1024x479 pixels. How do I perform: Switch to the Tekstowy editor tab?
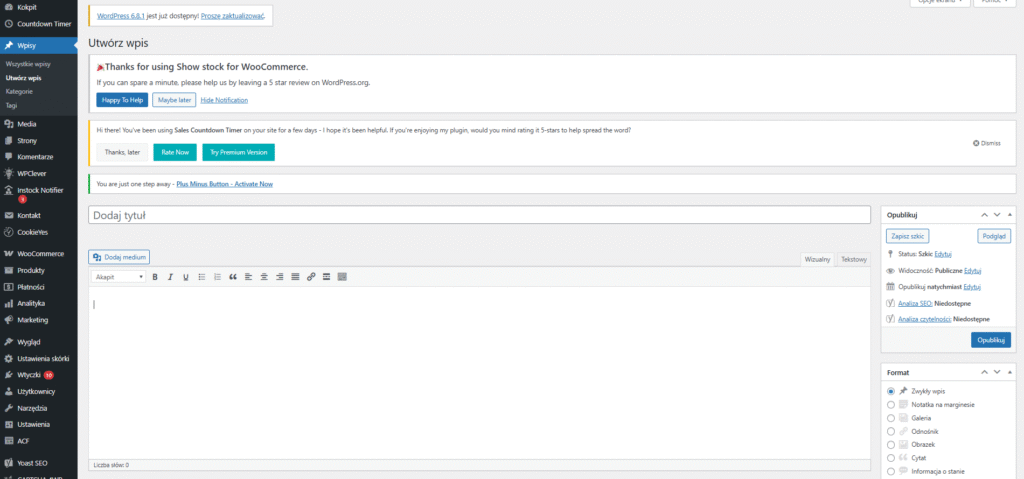click(x=854, y=259)
